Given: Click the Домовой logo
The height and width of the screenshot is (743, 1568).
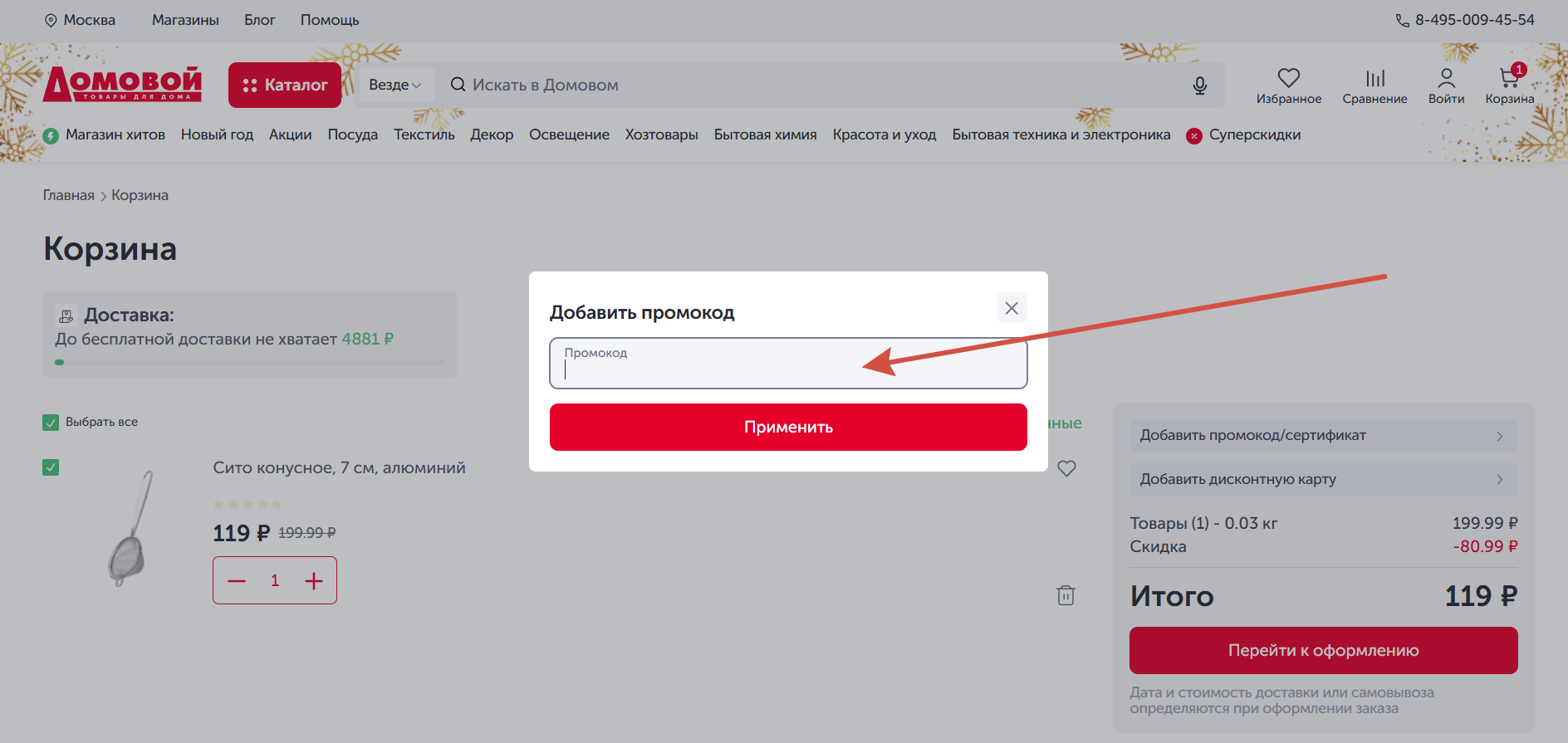Looking at the screenshot, I should pyautogui.click(x=123, y=84).
